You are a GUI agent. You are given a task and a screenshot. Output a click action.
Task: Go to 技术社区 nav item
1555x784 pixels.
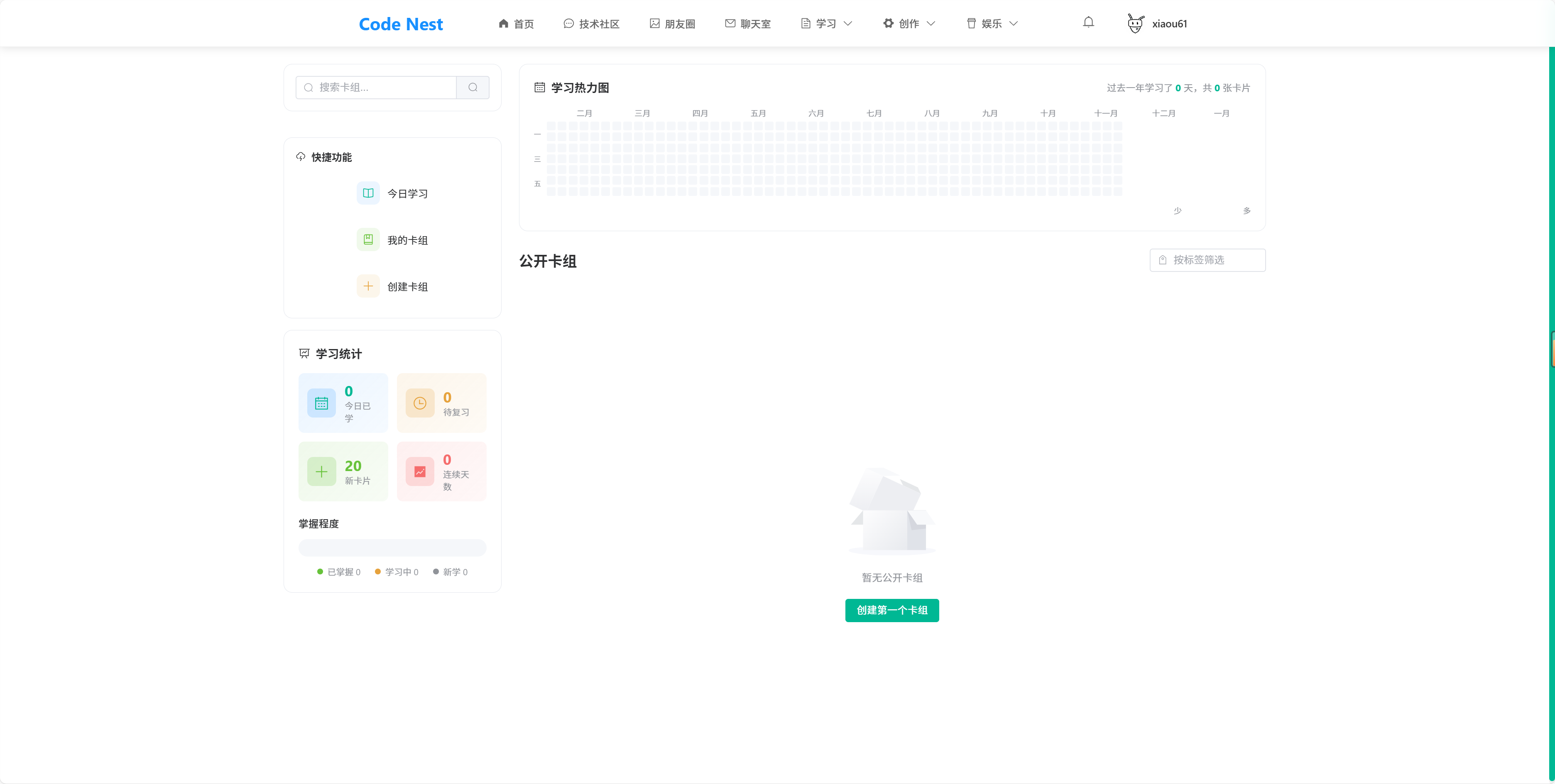click(592, 24)
